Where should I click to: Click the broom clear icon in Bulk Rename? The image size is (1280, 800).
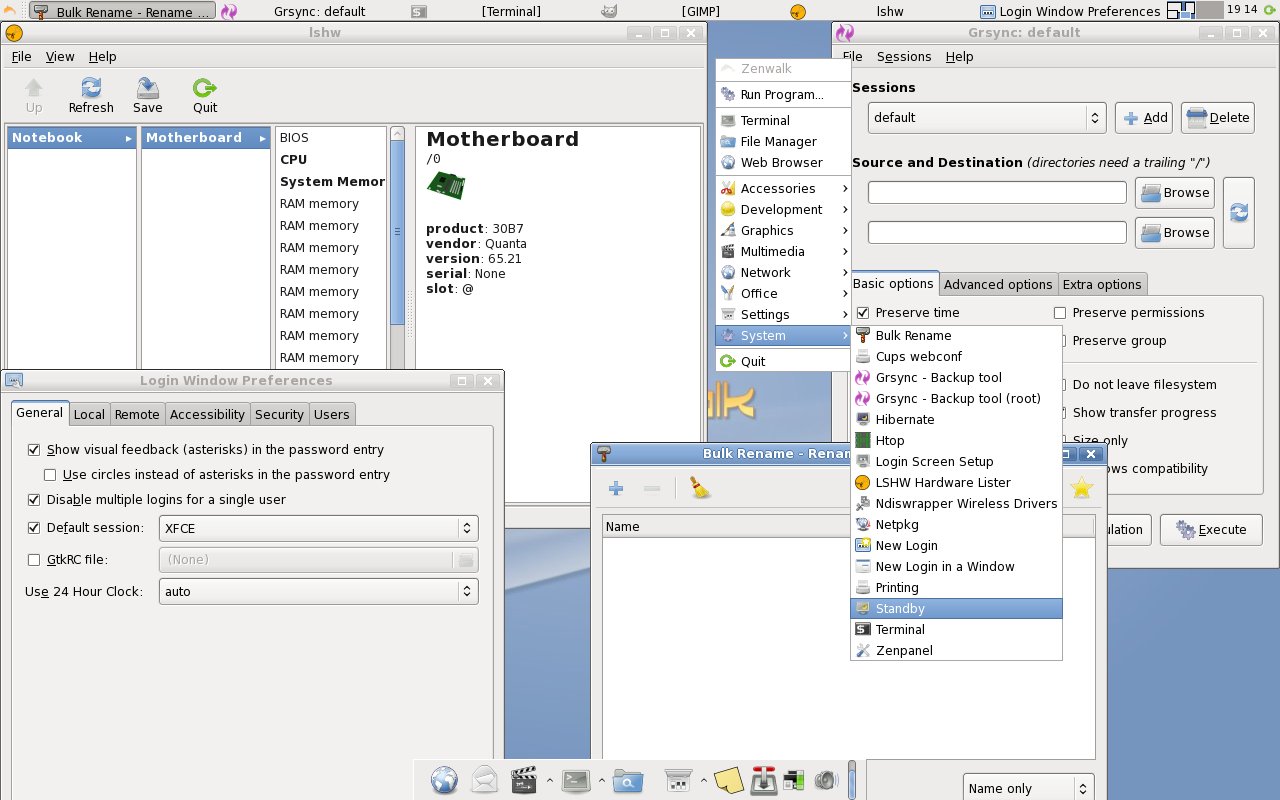(x=700, y=488)
